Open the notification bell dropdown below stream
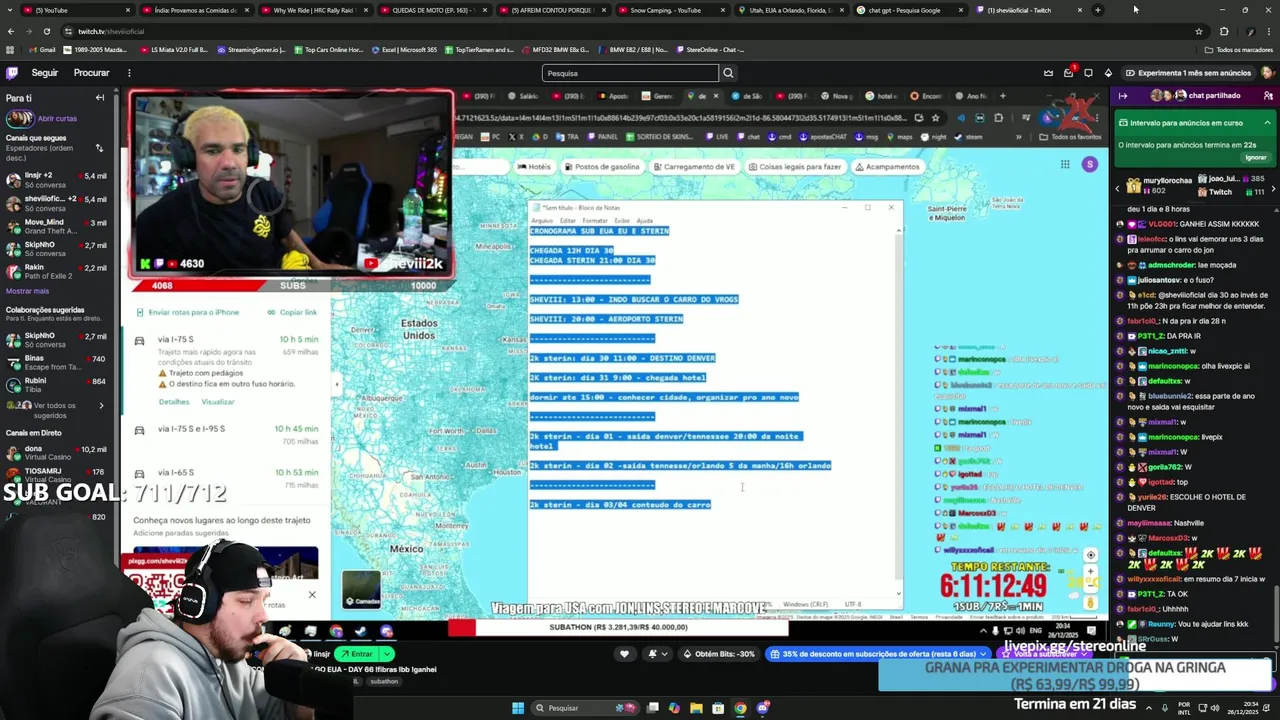Viewport: 1280px width, 720px height. coord(658,654)
